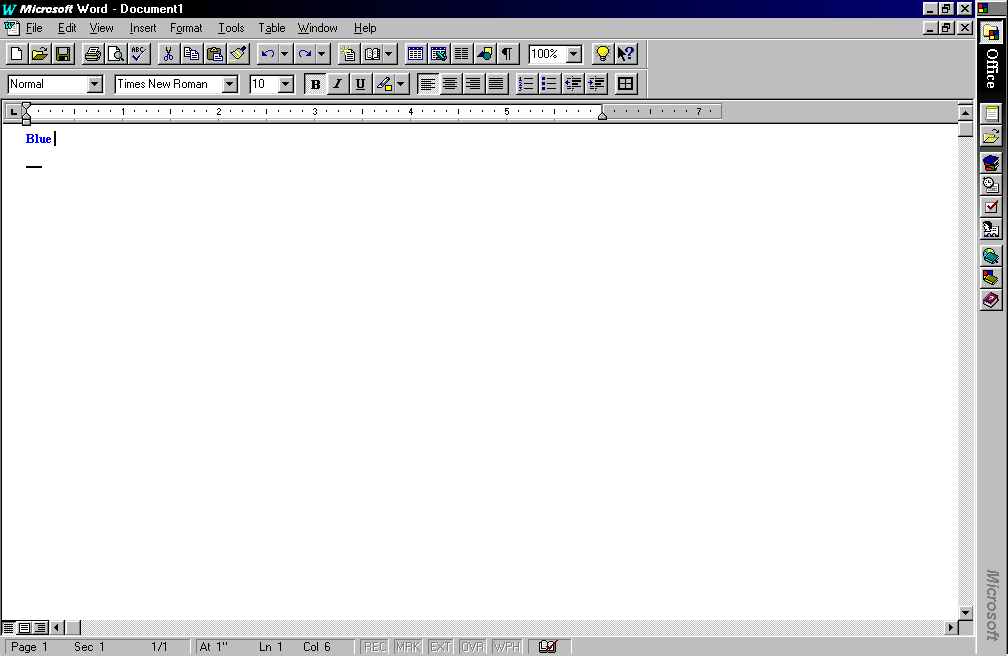Open an existing file via folder icon

(x=40, y=54)
